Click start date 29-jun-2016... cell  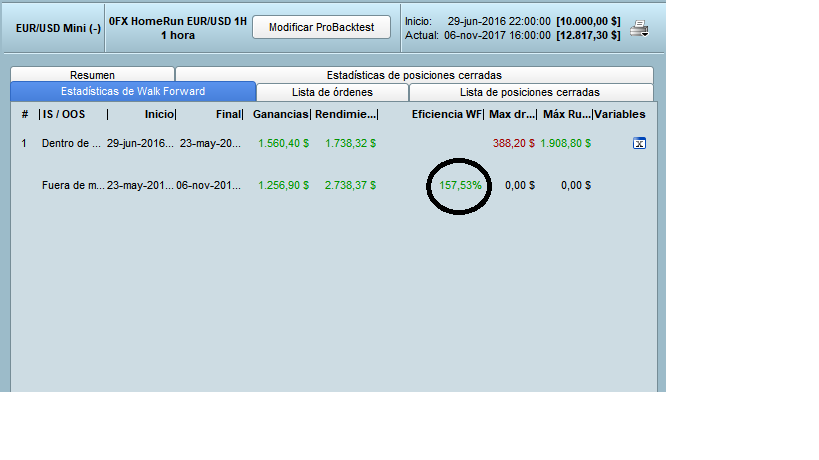(x=140, y=143)
